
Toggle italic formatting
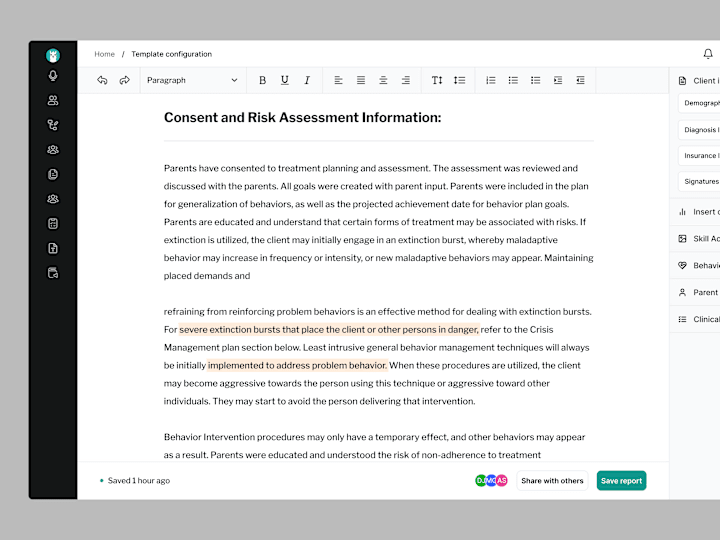click(307, 80)
